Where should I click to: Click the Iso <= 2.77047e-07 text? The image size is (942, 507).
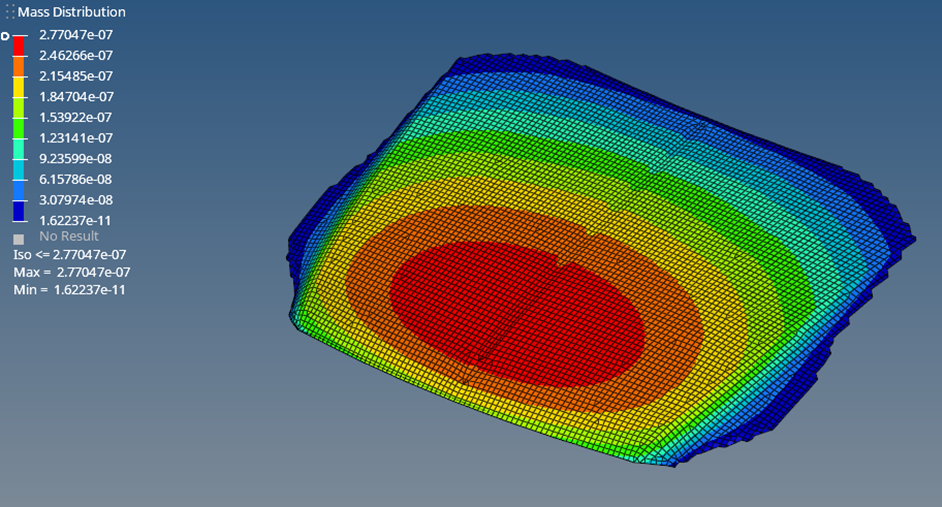70,254
